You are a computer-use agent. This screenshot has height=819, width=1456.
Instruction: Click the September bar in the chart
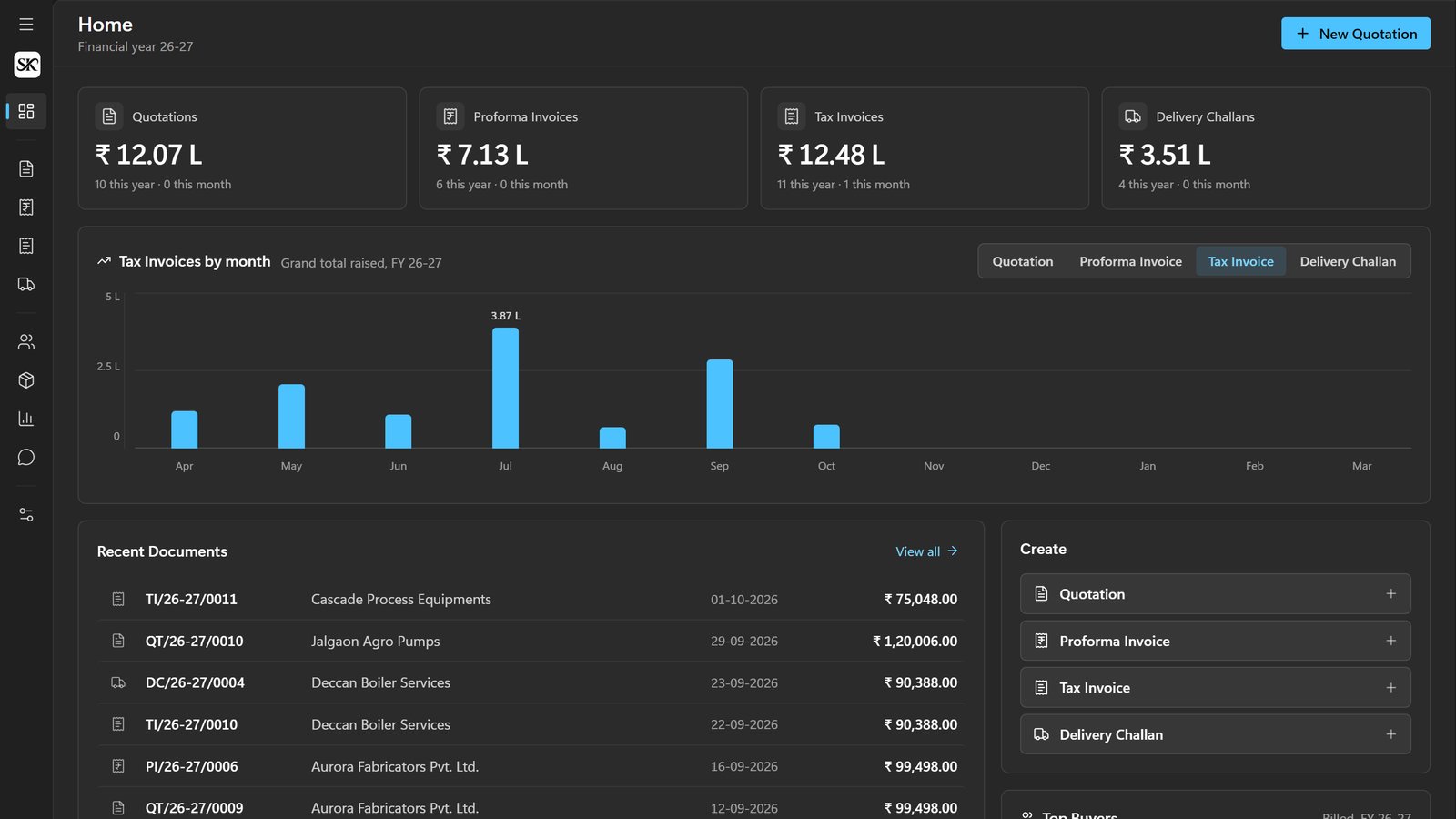720,404
